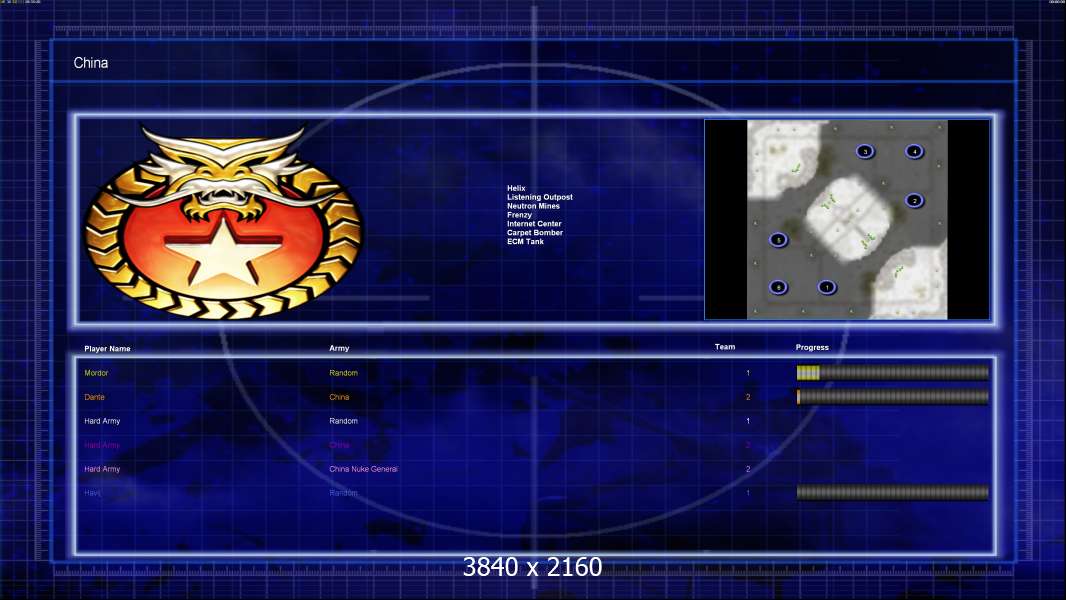
Task: Select the player name Mordor
Action: tap(96, 373)
